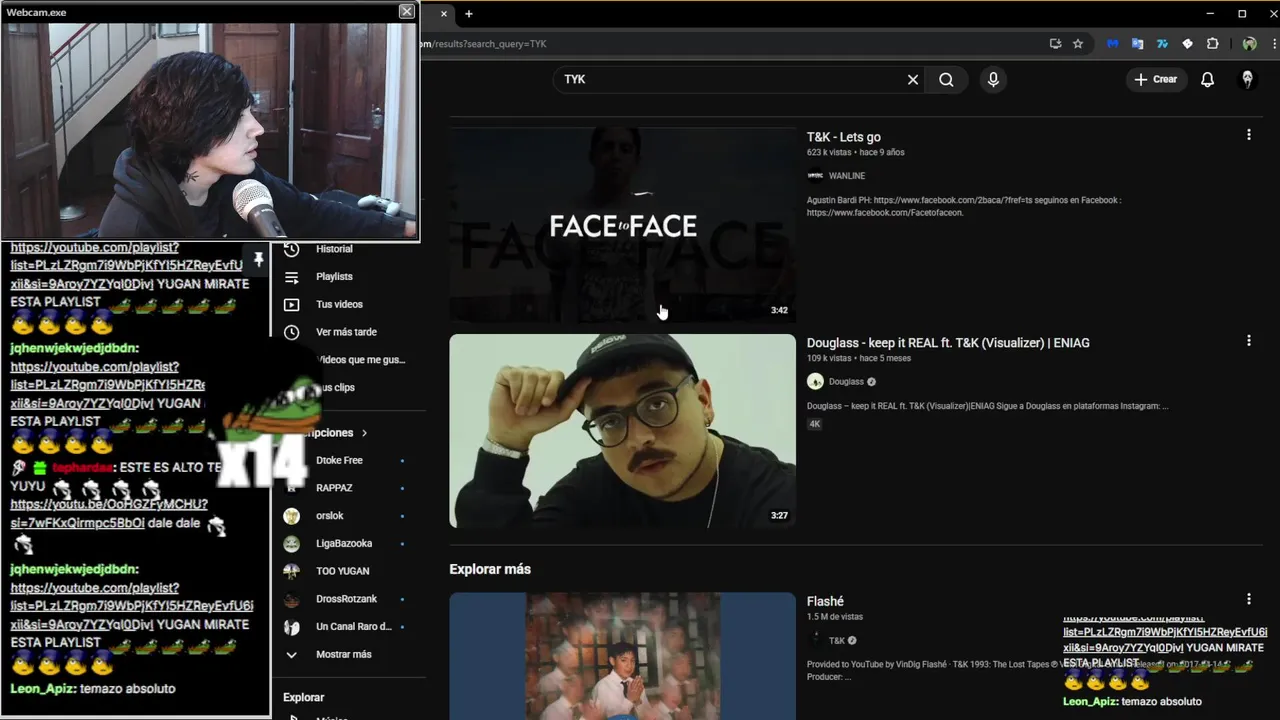Click the Explorar sidebar heading
The image size is (1280, 720).
click(x=304, y=698)
